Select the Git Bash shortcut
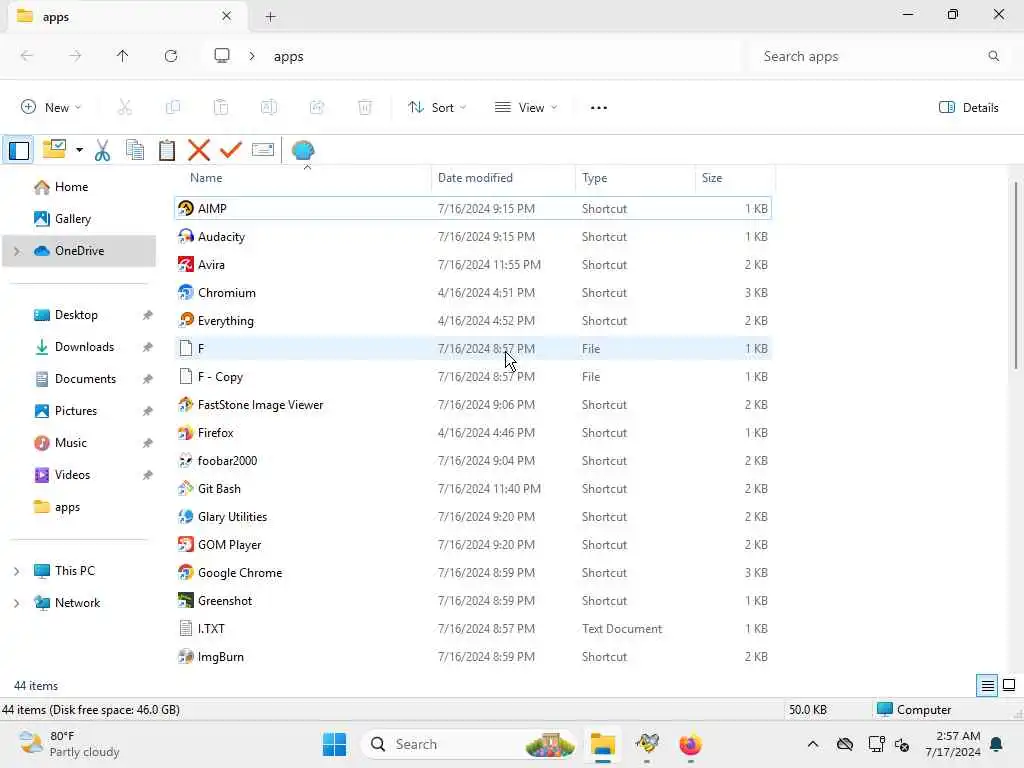 [473, 488]
